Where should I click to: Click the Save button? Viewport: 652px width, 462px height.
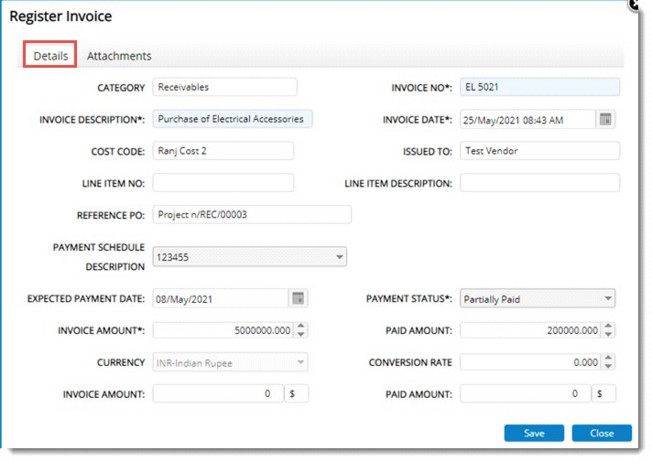click(x=534, y=434)
